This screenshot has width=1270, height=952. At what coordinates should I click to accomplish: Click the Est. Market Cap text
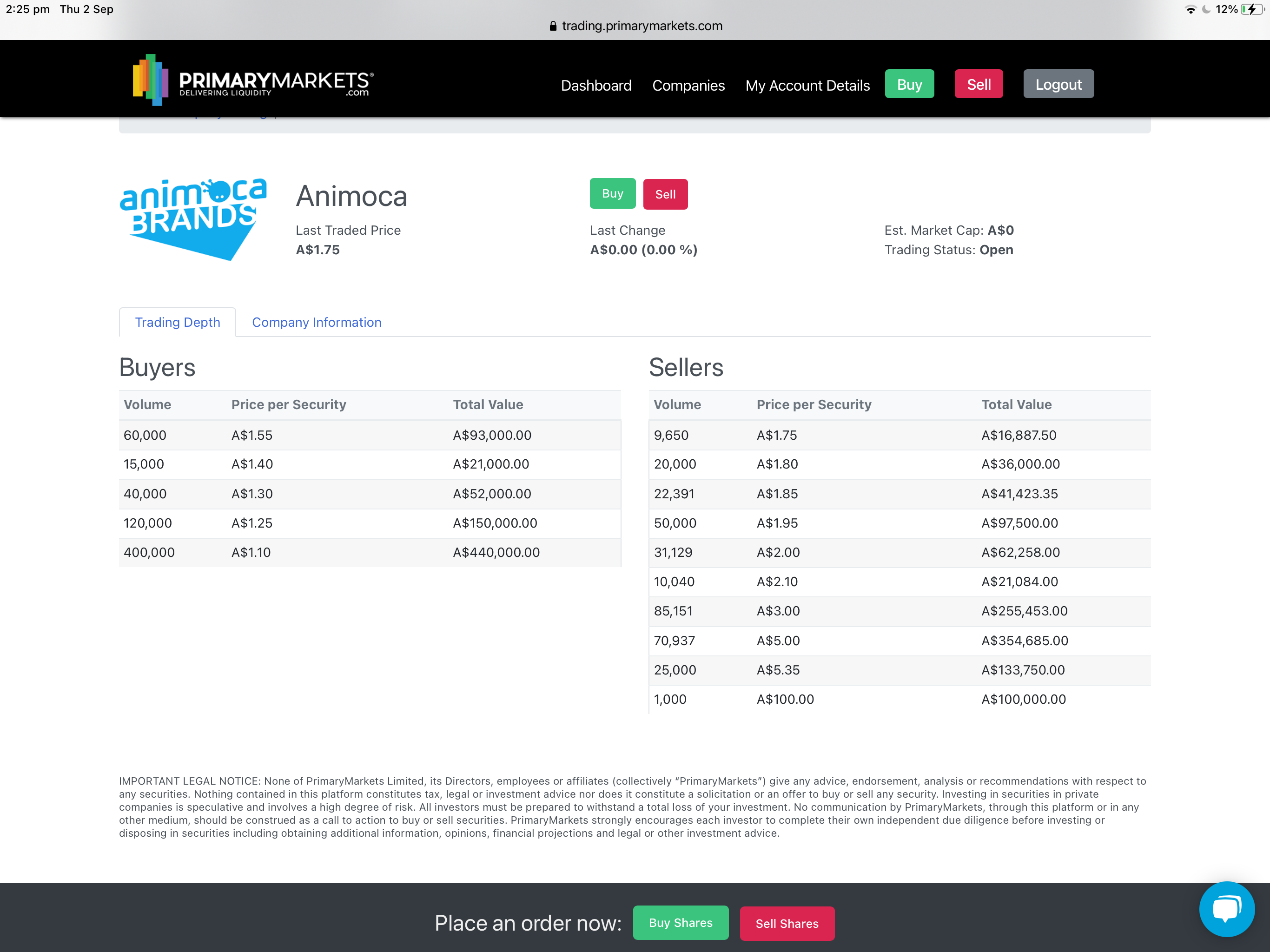[948, 230]
